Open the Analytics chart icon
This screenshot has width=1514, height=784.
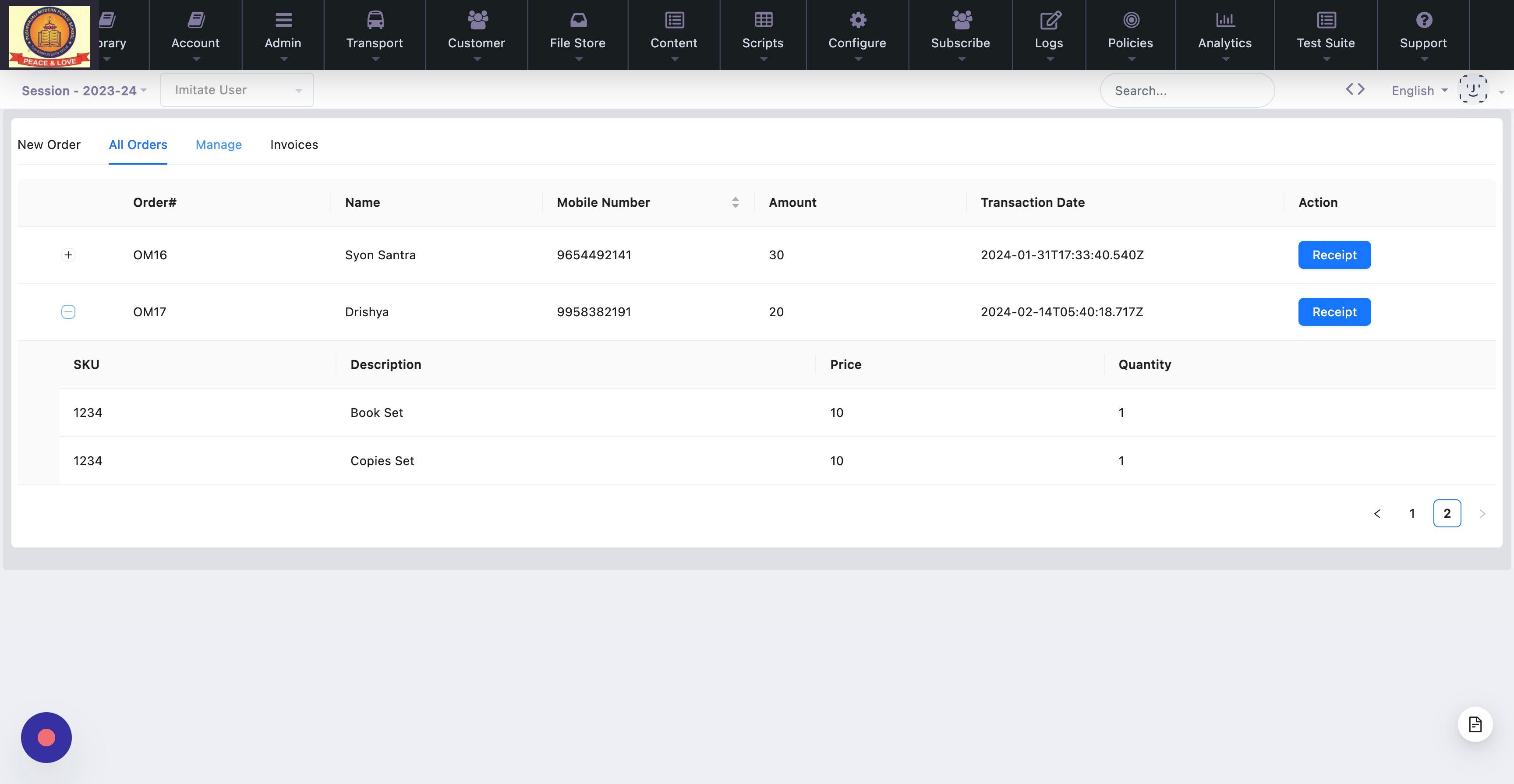[1225, 20]
